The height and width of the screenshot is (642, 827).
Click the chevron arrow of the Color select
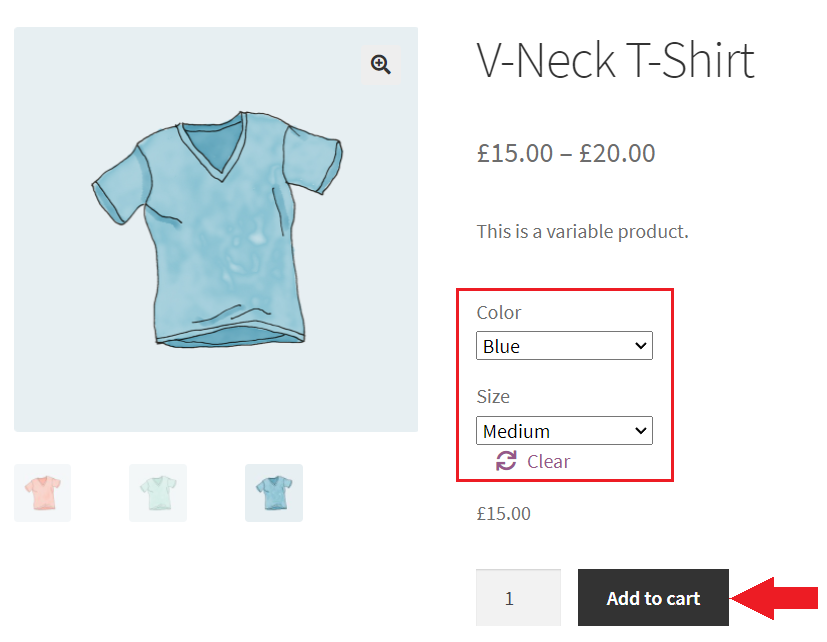pyautogui.click(x=641, y=347)
